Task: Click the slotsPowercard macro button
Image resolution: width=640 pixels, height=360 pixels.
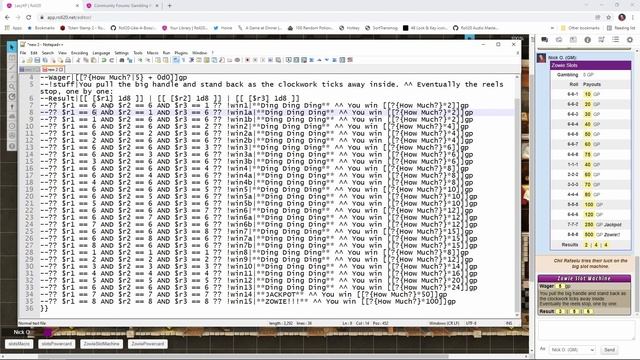Action: (57, 344)
